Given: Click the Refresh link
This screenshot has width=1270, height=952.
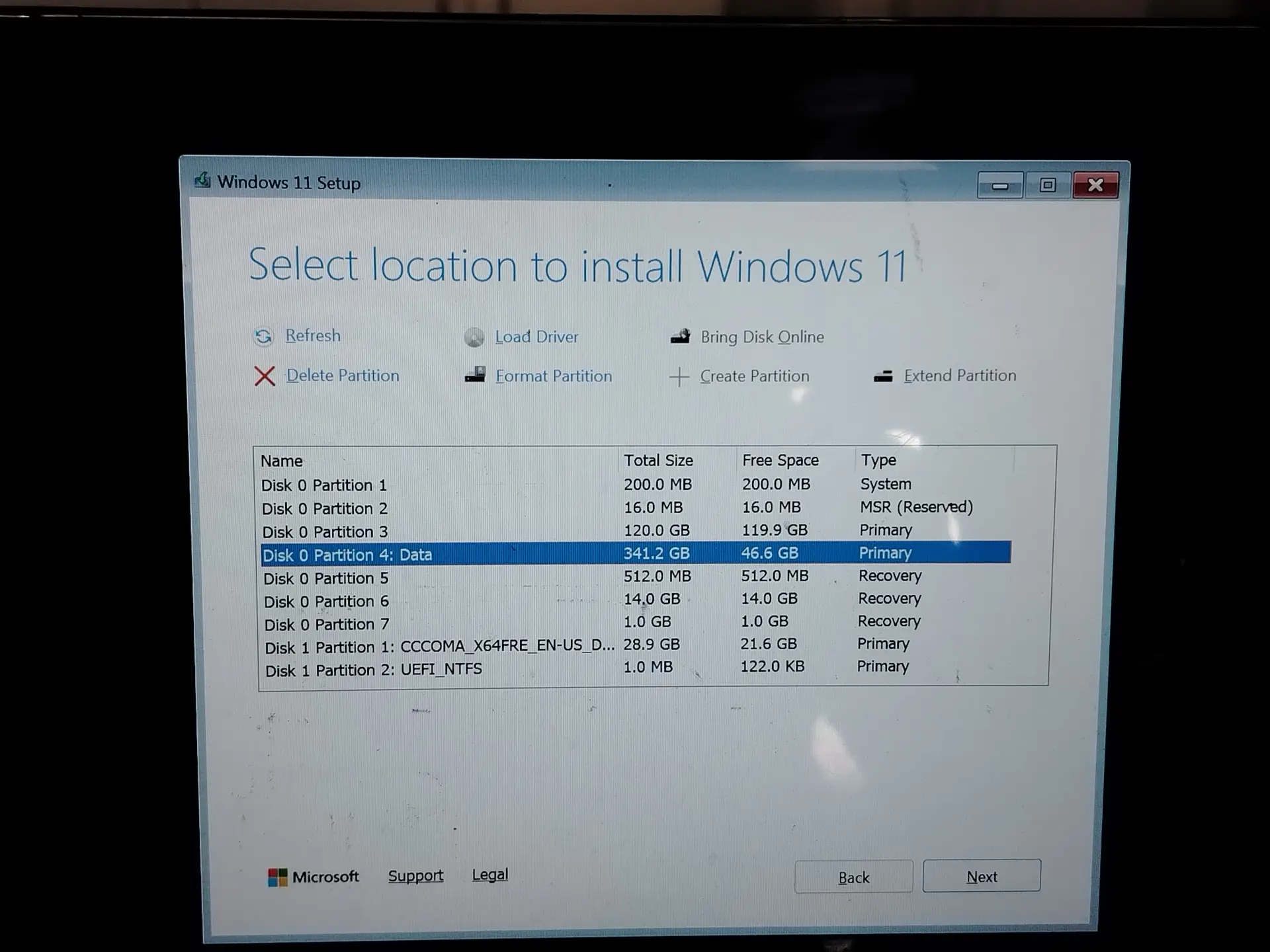Looking at the screenshot, I should (313, 336).
